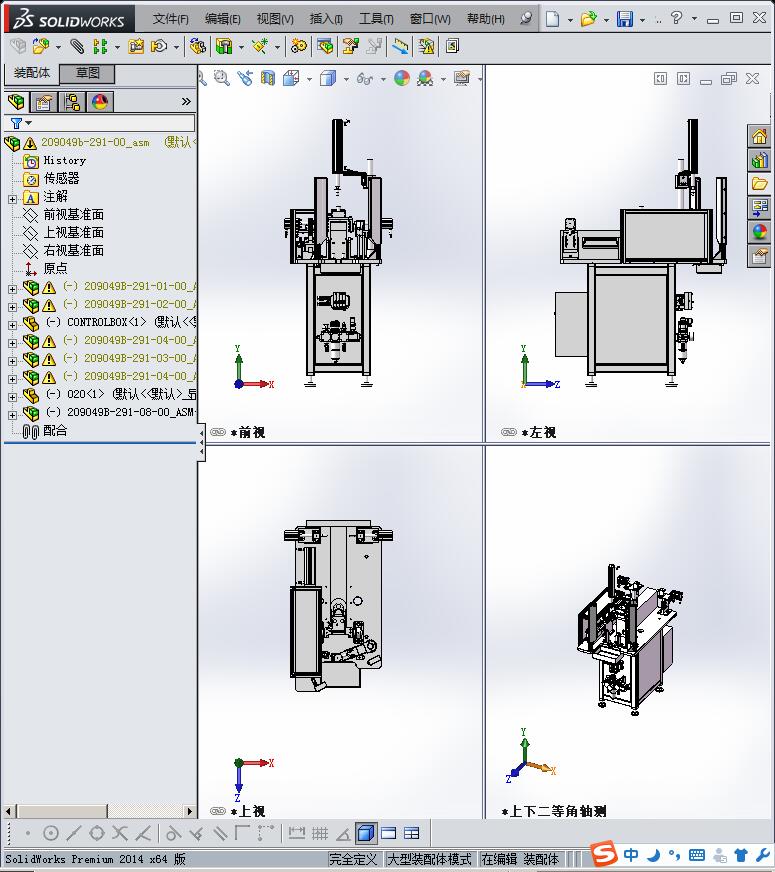
Task: Open the ConfigurationManager panel tab
Action: coord(72,102)
